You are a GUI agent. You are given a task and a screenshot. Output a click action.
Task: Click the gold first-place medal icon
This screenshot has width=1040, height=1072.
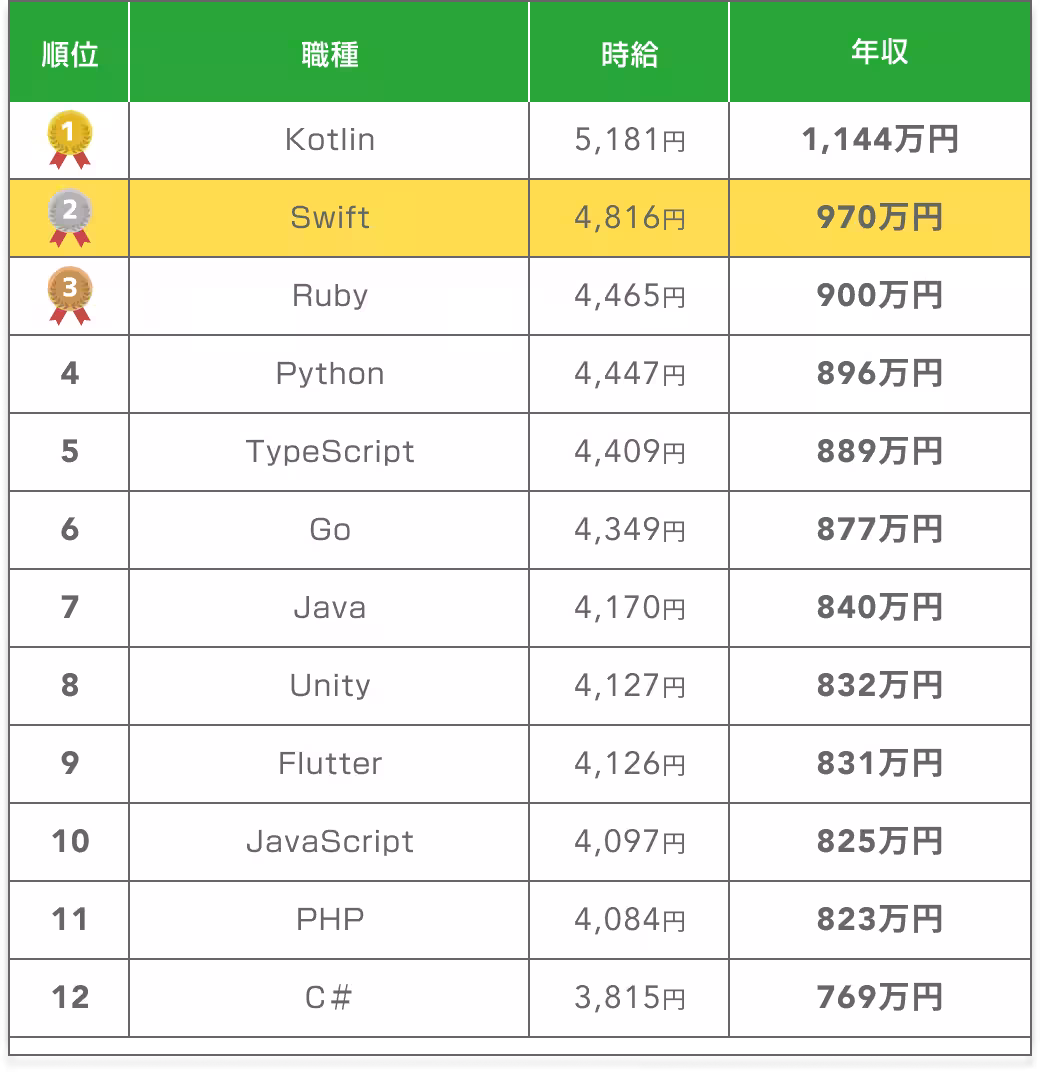pos(70,138)
